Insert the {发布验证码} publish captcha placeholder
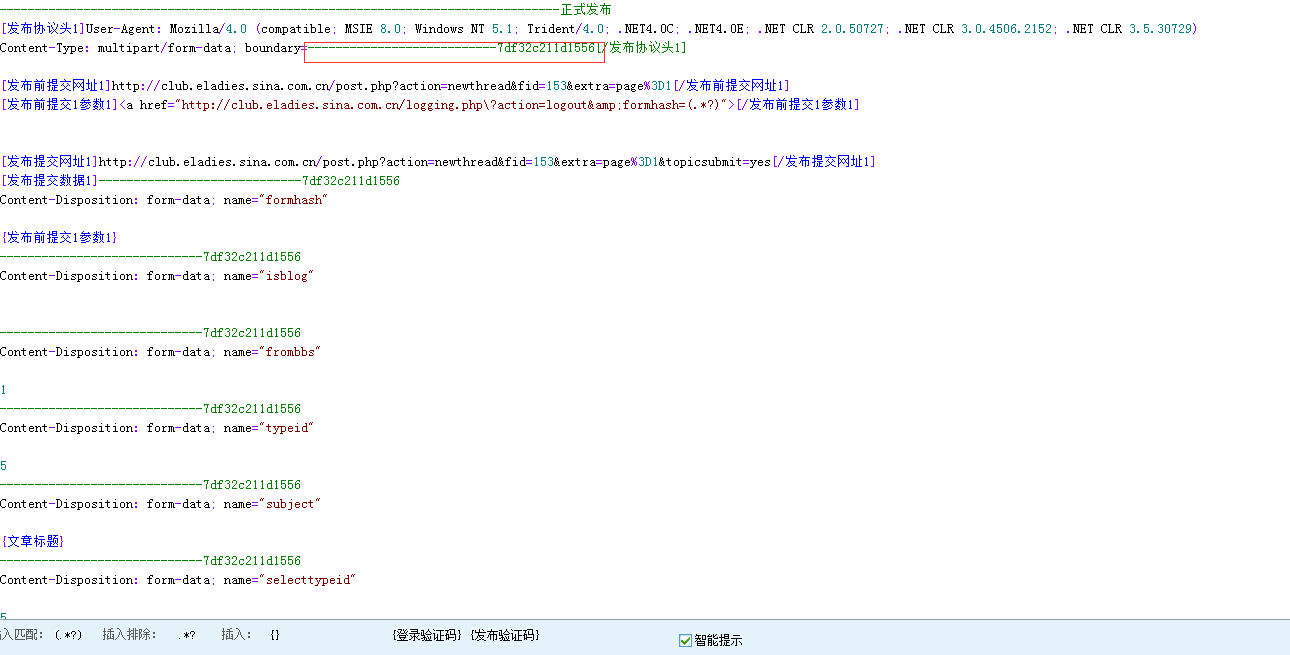Viewport: 1290px width, 655px height. 505,635
